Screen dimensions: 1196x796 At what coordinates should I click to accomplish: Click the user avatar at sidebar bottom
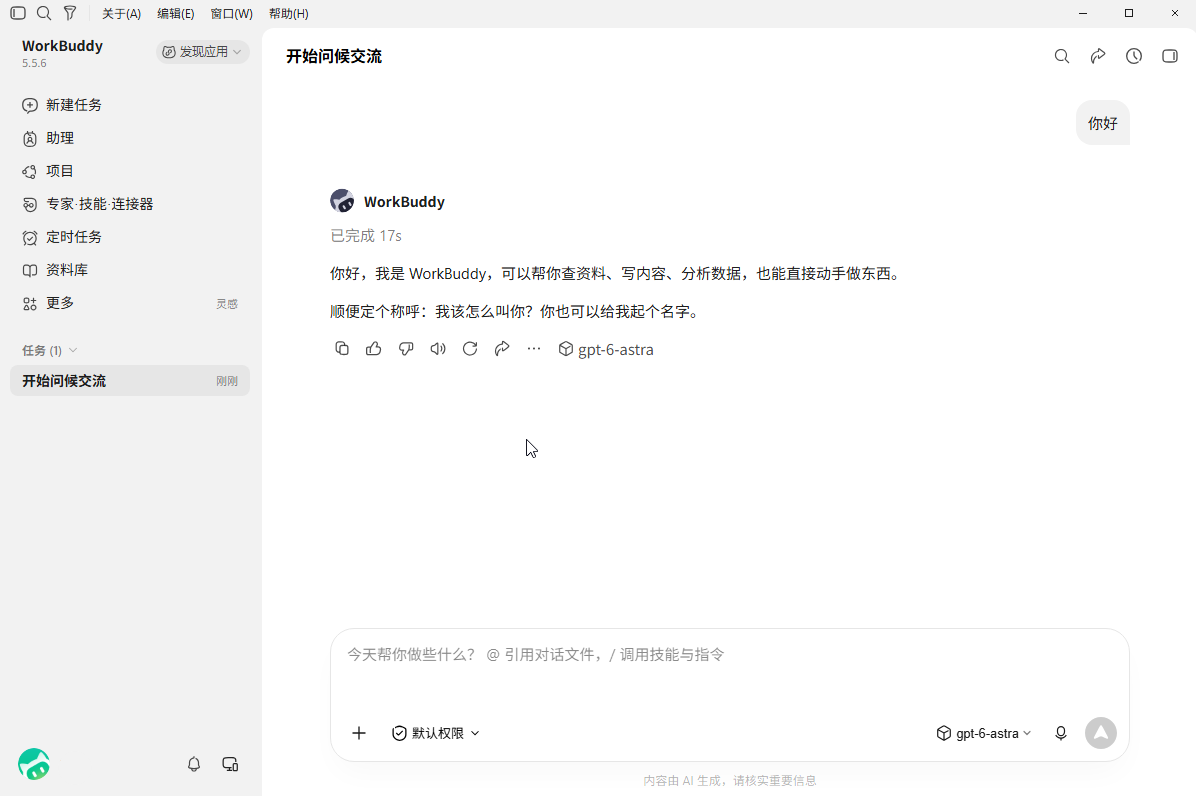pyautogui.click(x=34, y=764)
